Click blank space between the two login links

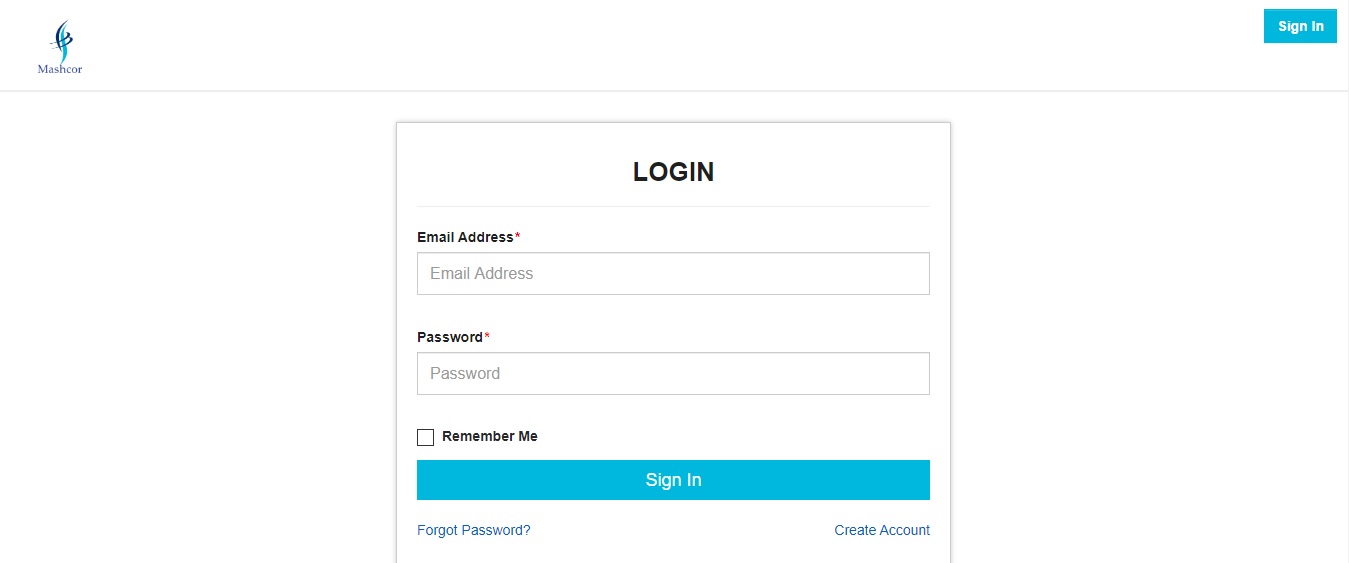pyautogui.click(x=682, y=530)
